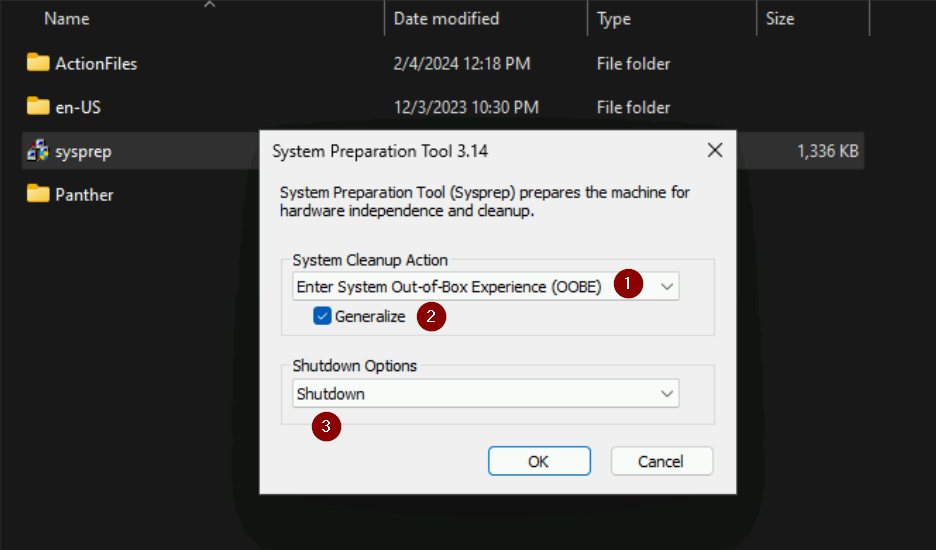
Task: Click the 12/3/2023 10:30 PM date
Action: [466, 107]
